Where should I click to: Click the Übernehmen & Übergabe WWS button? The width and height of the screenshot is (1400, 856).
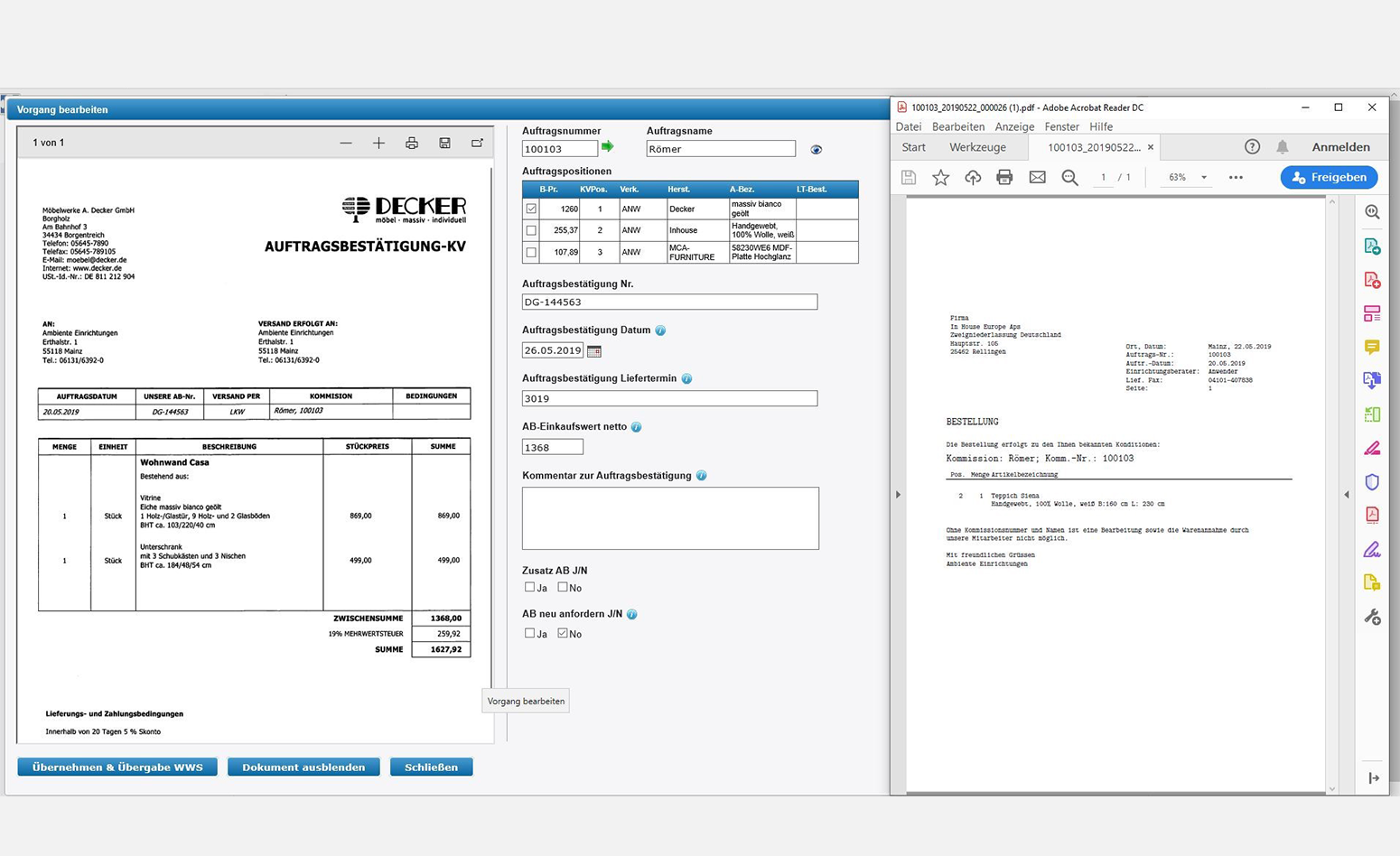117,768
